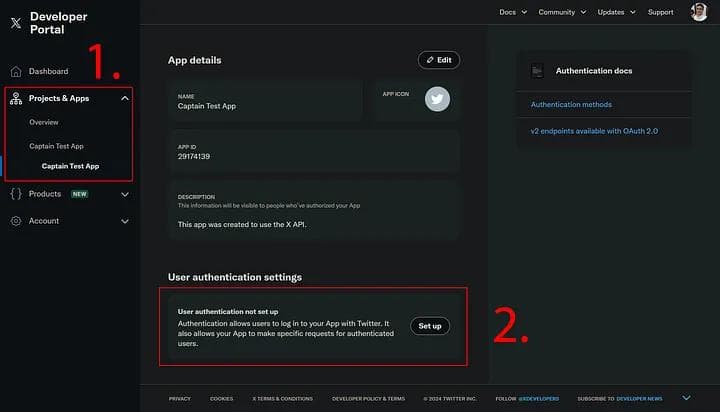The image size is (720, 412).
Task: Click the name value Captain Test App
Action: [207, 106]
